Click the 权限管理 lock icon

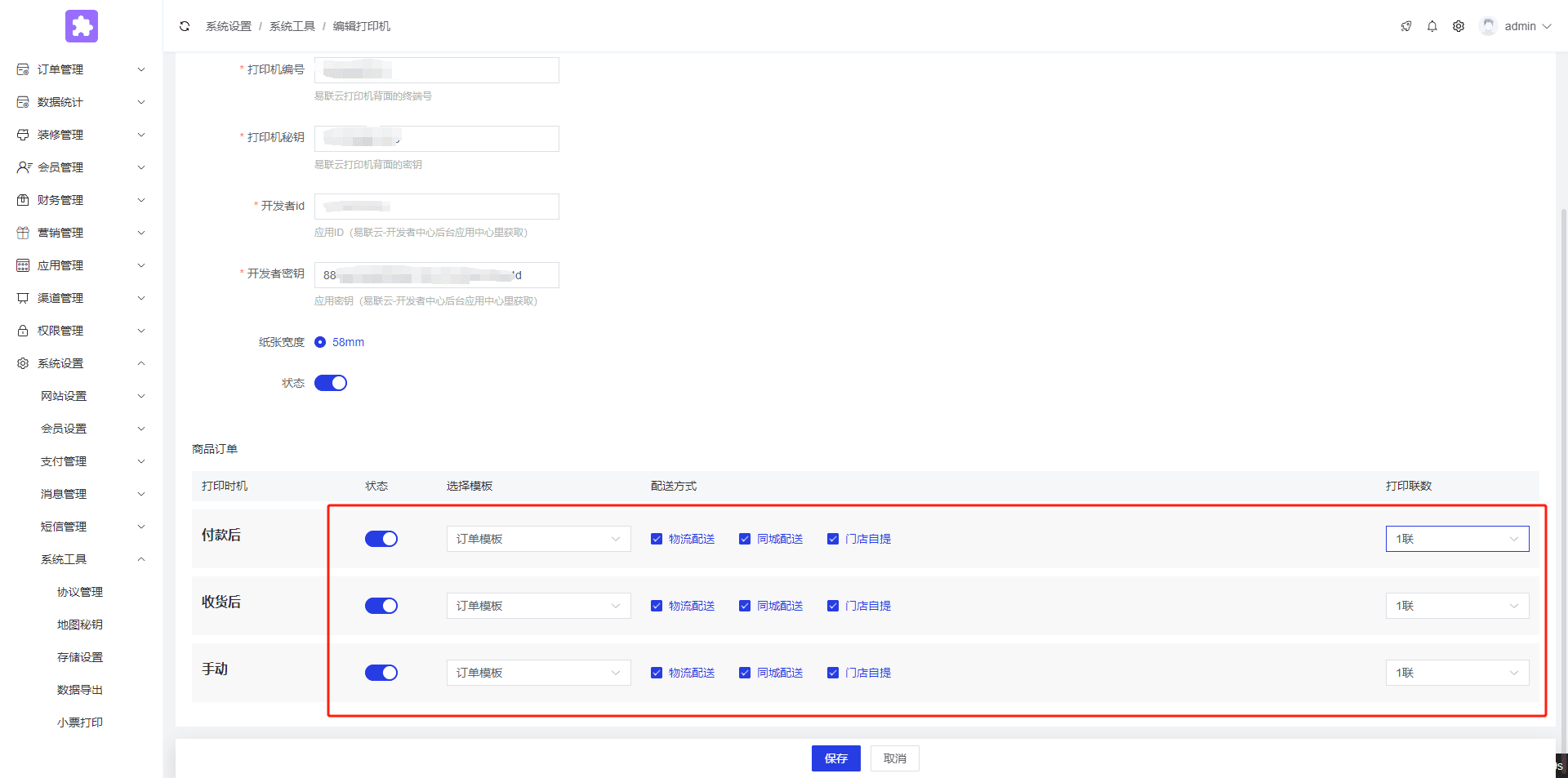coord(23,331)
